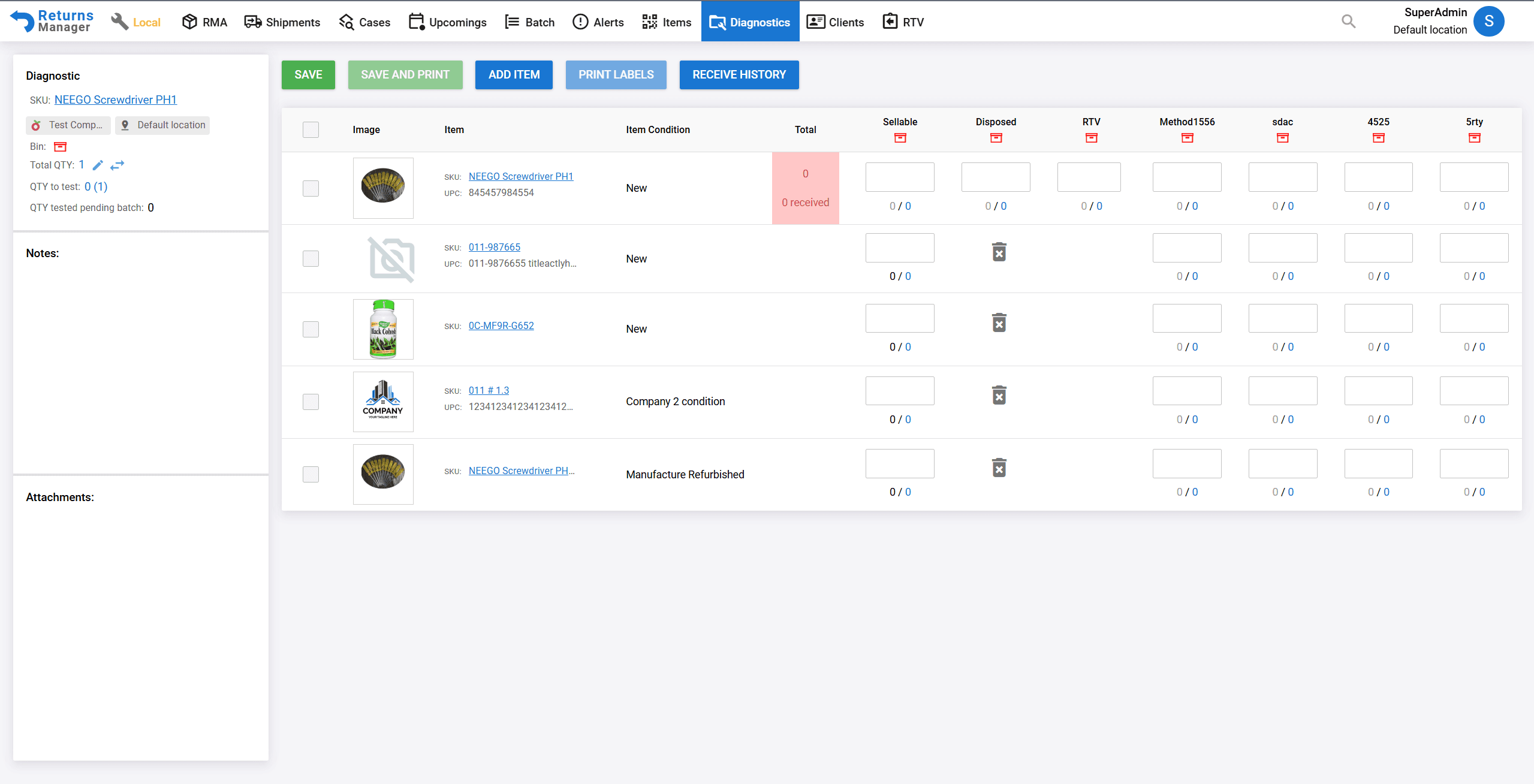Open the Cases section
The width and height of the screenshot is (1534, 784).
pos(364,22)
